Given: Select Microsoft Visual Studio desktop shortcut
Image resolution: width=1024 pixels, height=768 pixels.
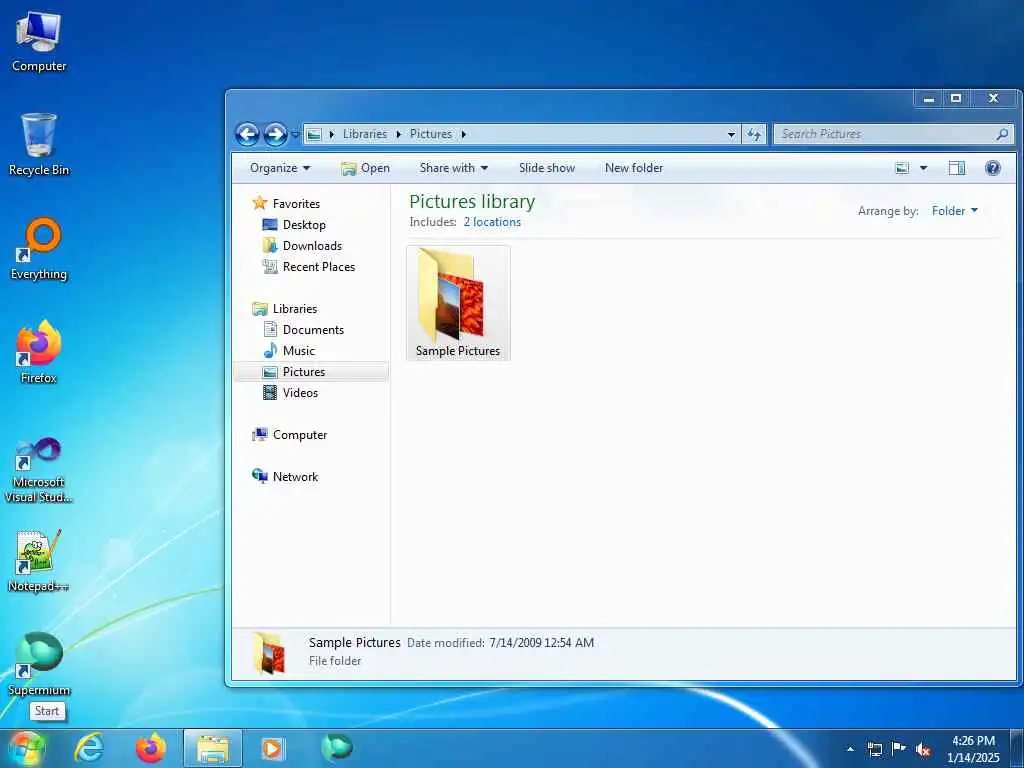Looking at the screenshot, I should pyautogui.click(x=39, y=470).
